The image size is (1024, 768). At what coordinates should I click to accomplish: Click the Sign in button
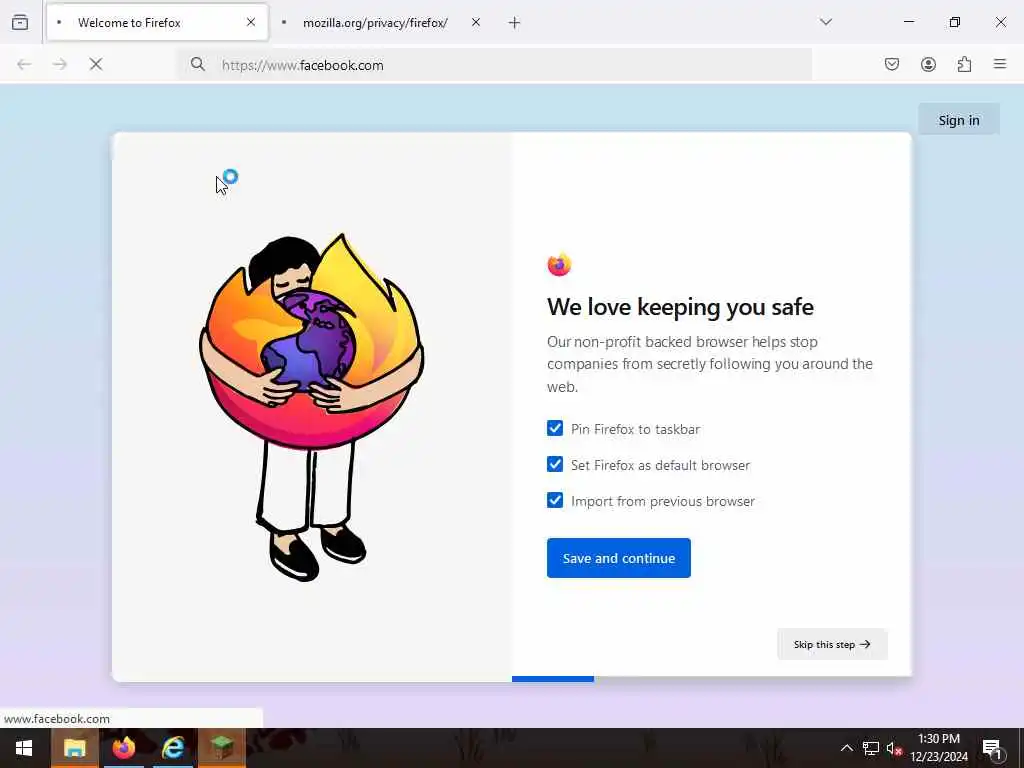(959, 120)
